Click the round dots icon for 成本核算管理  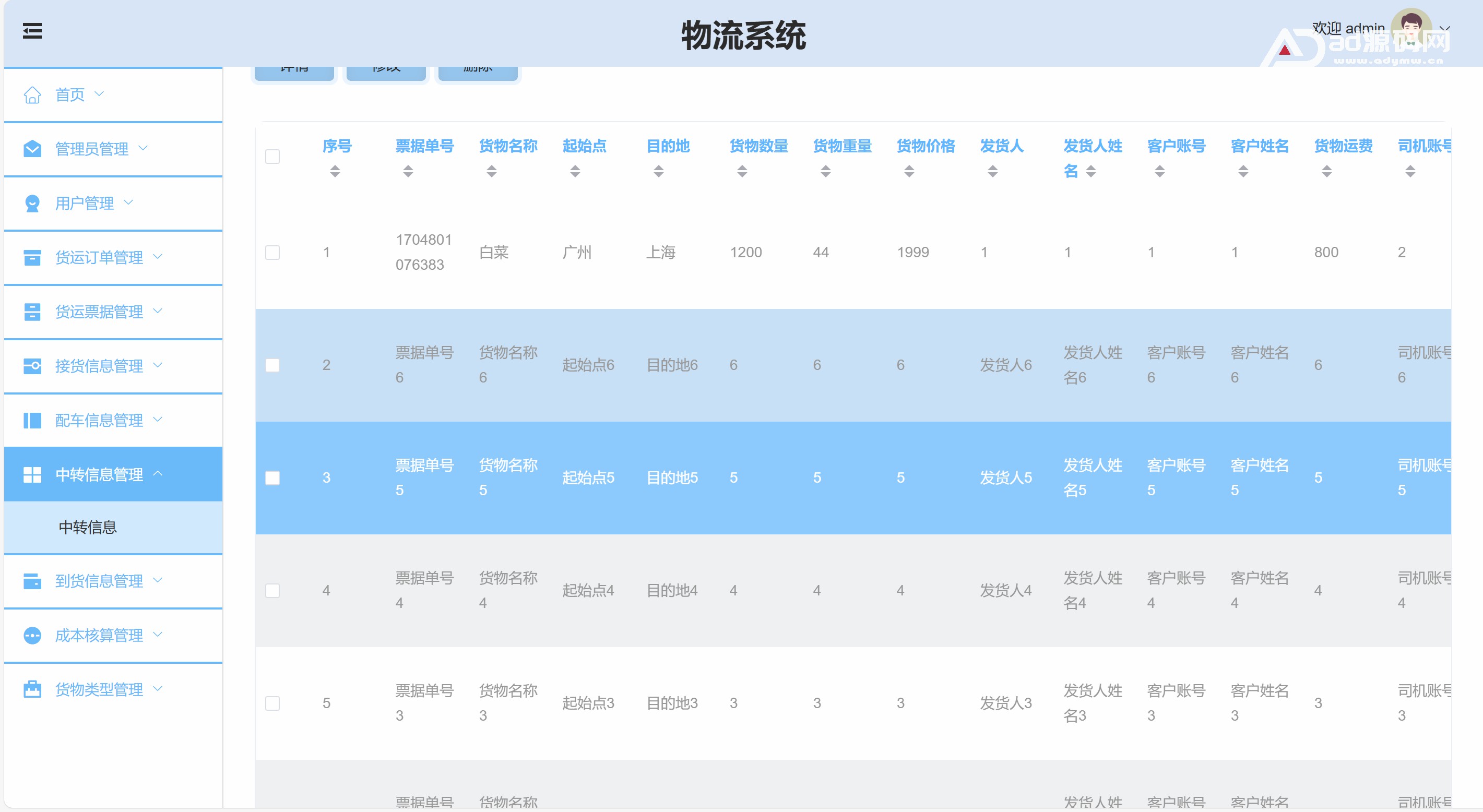click(32, 635)
